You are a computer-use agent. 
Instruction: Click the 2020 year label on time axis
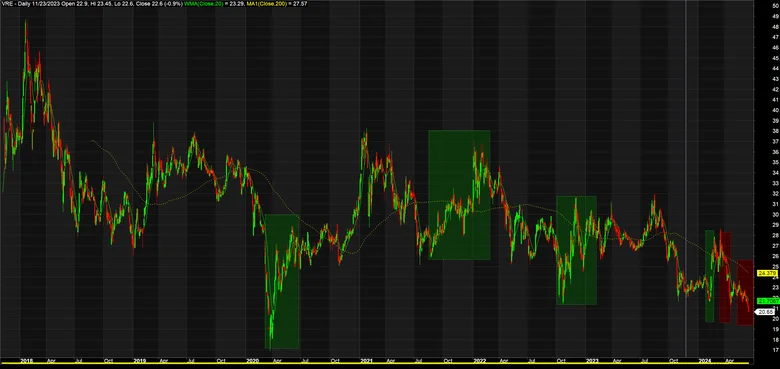tap(253, 360)
